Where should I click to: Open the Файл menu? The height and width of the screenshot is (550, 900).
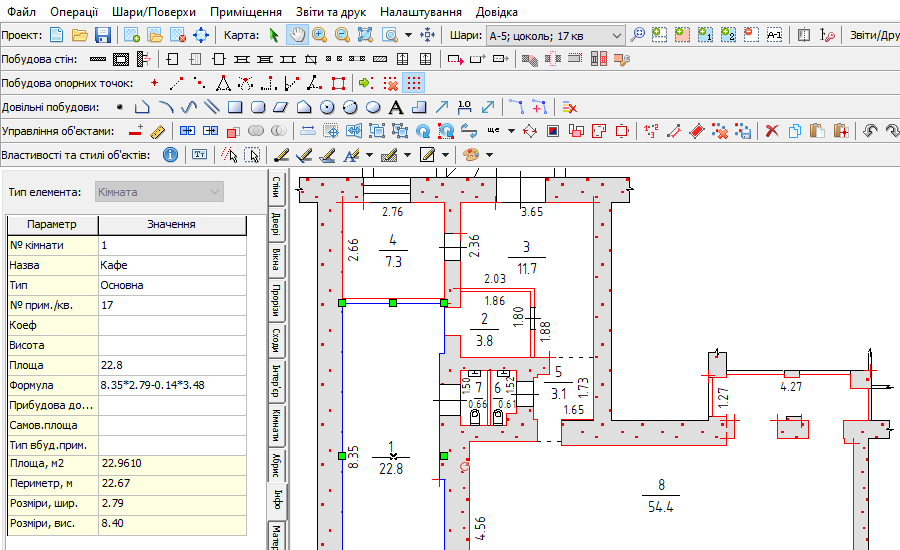[x=21, y=11]
